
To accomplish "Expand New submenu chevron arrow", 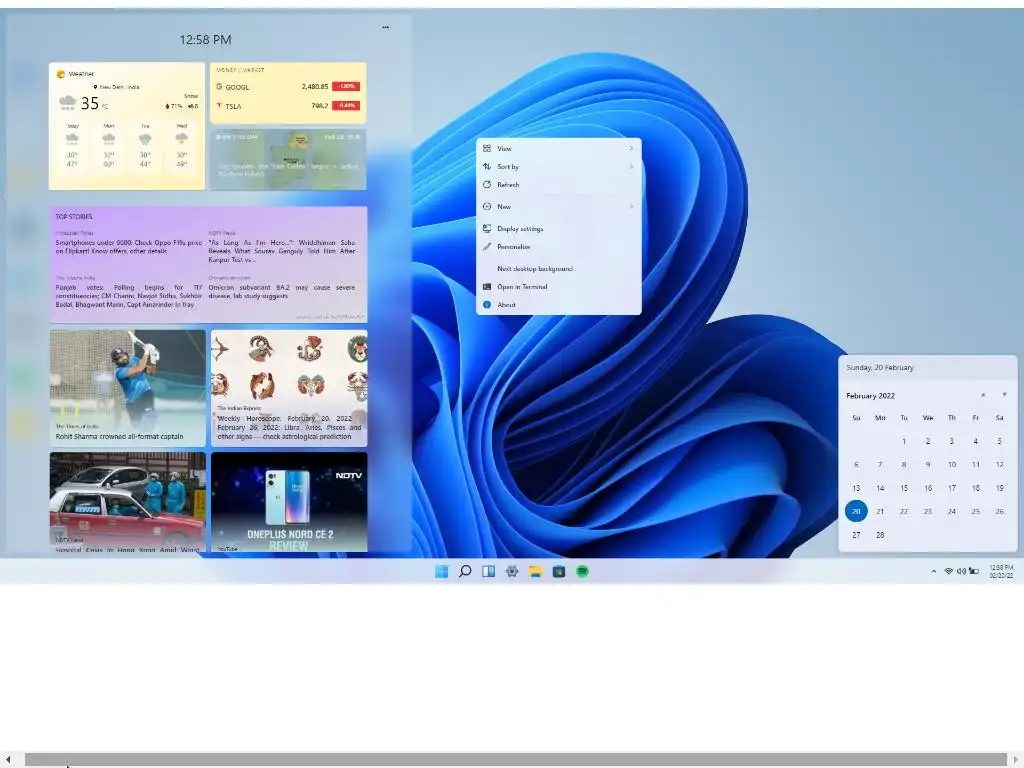I will pyautogui.click(x=631, y=206).
